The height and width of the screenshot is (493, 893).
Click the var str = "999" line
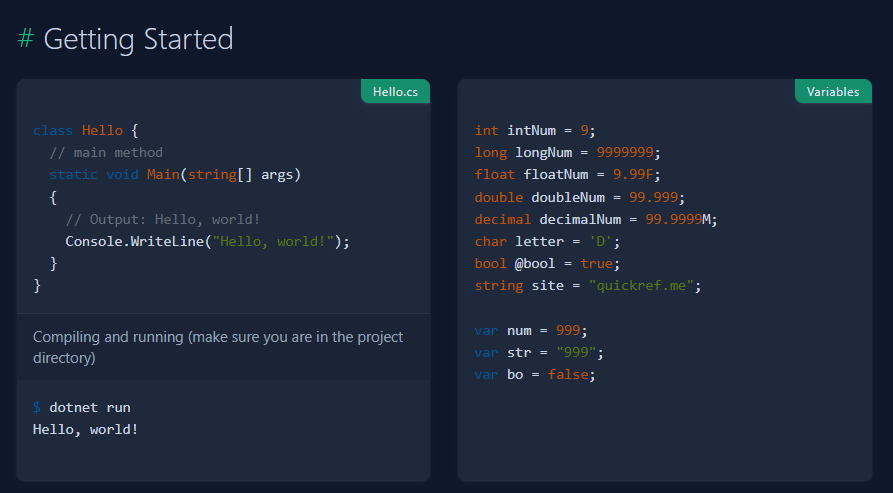click(x=539, y=352)
